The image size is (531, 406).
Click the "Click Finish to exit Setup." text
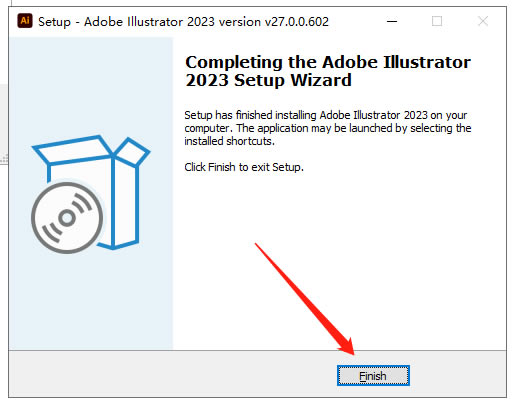tap(244, 167)
